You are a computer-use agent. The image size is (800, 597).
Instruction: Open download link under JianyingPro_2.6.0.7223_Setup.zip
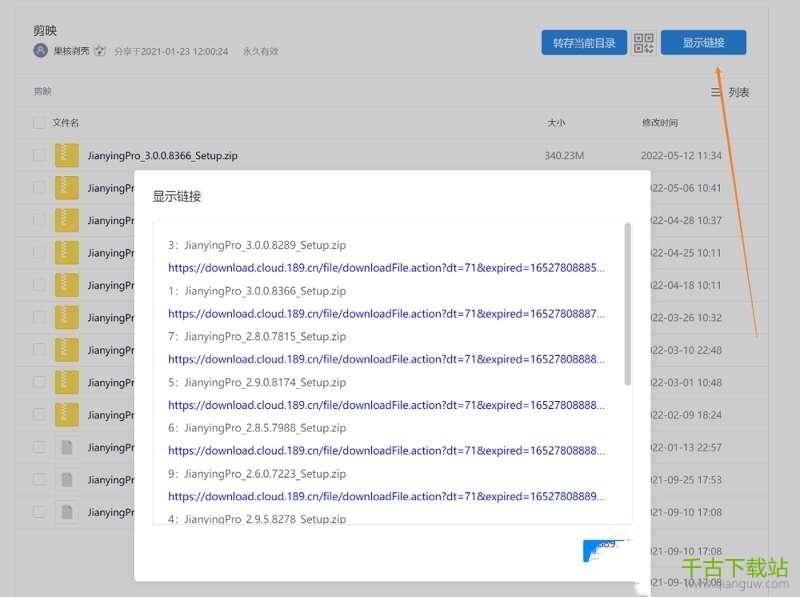pyautogui.click(x=386, y=496)
